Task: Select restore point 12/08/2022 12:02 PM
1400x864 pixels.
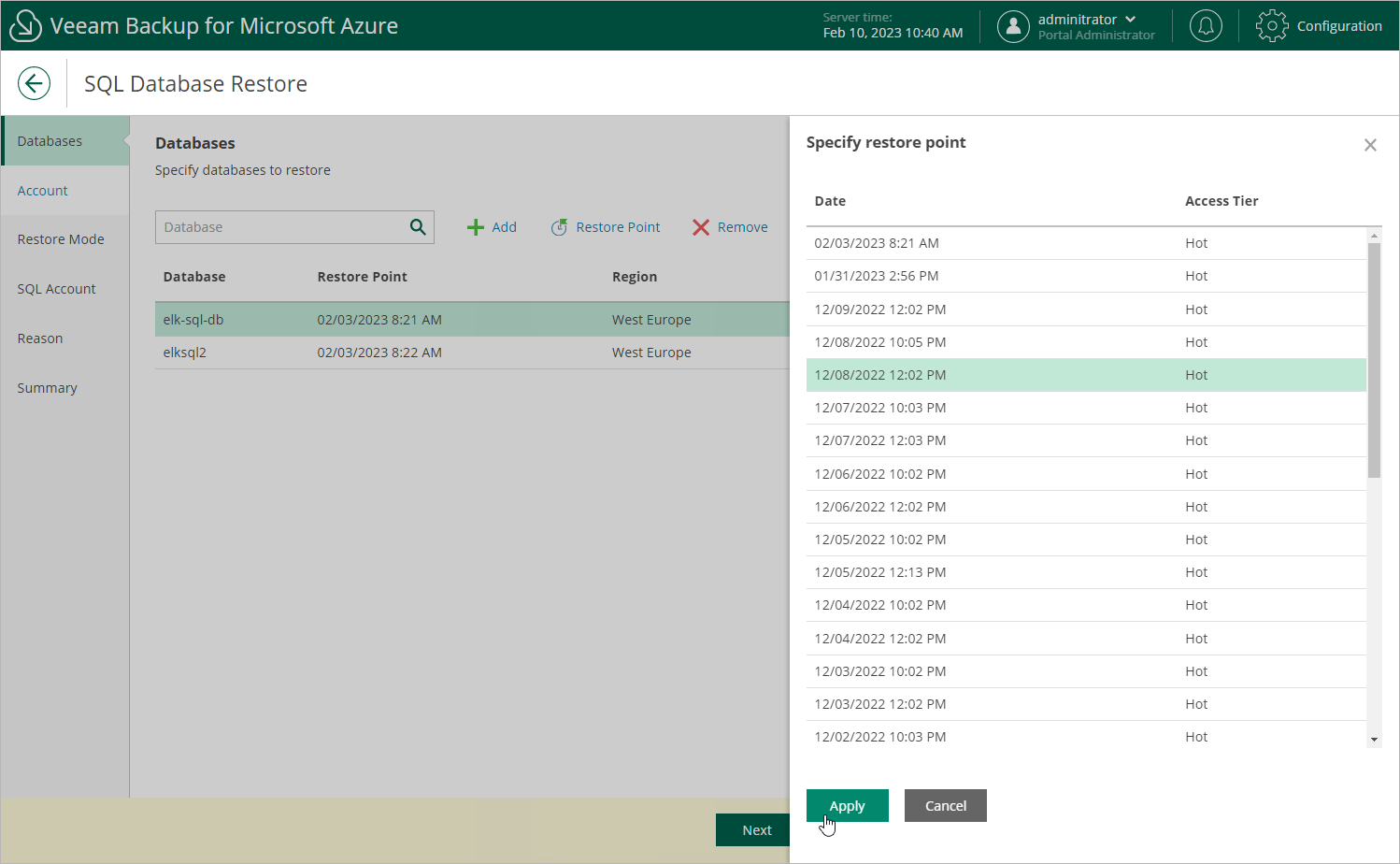Action: pos(1086,375)
